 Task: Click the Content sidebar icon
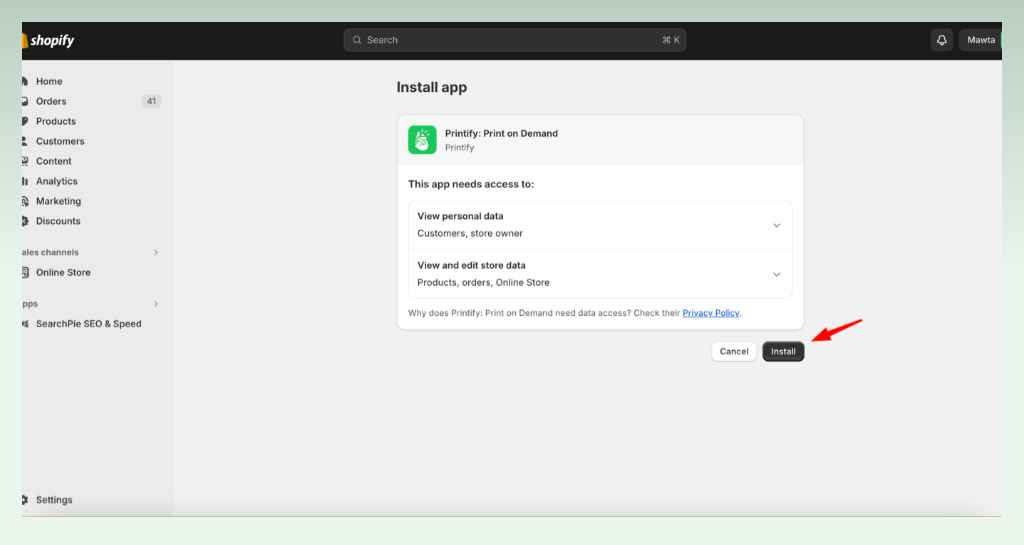point(25,161)
